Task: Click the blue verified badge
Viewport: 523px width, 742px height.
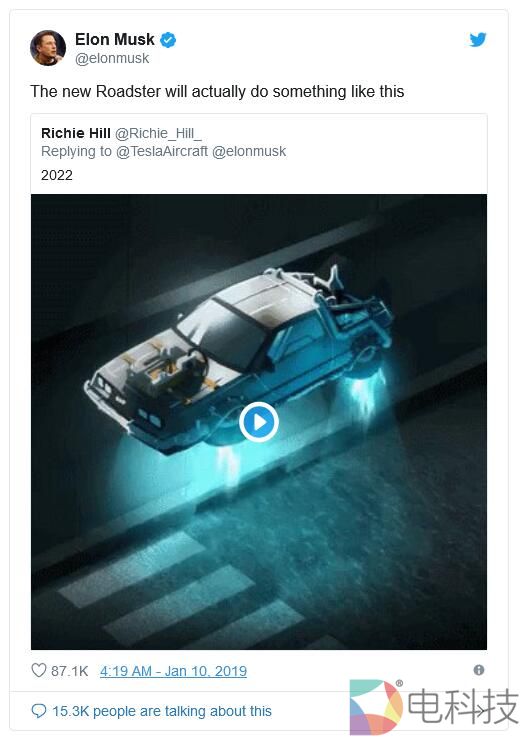Action: [x=168, y=40]
